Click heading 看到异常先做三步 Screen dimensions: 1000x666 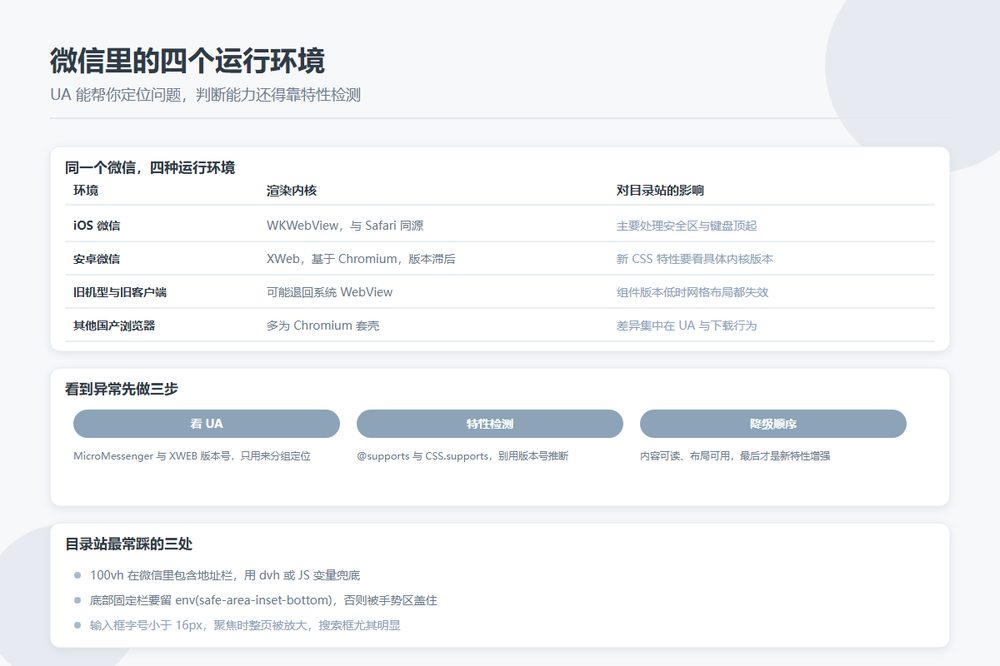(x=121, y=388)
